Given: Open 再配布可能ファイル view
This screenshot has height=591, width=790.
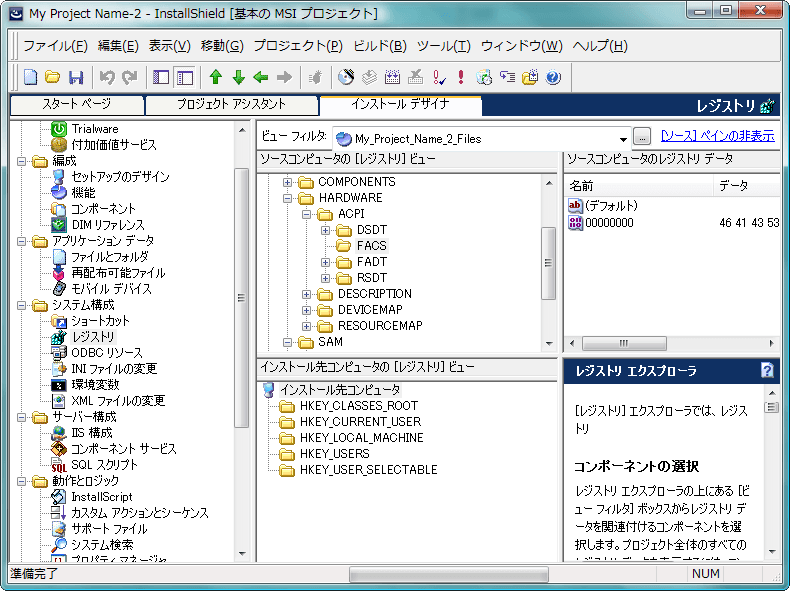Looking at the screenshot, I should (x=118, y=273).
